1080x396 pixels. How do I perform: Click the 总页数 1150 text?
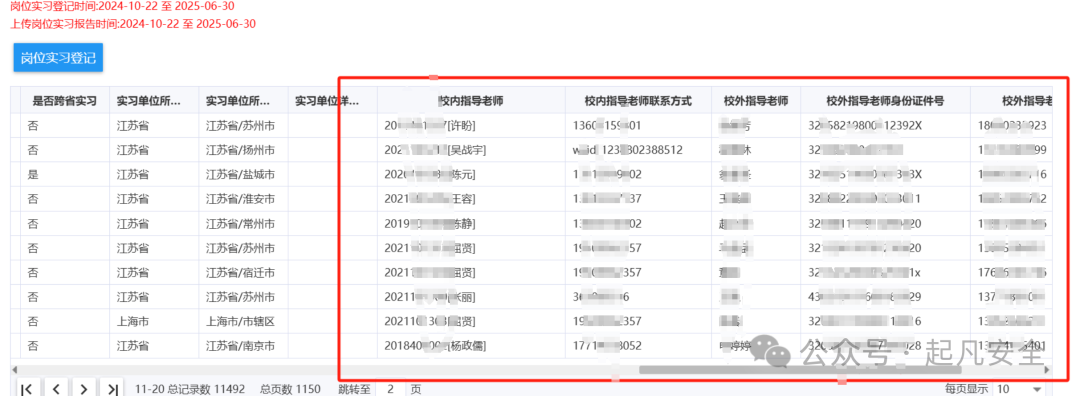coord(291,389)
